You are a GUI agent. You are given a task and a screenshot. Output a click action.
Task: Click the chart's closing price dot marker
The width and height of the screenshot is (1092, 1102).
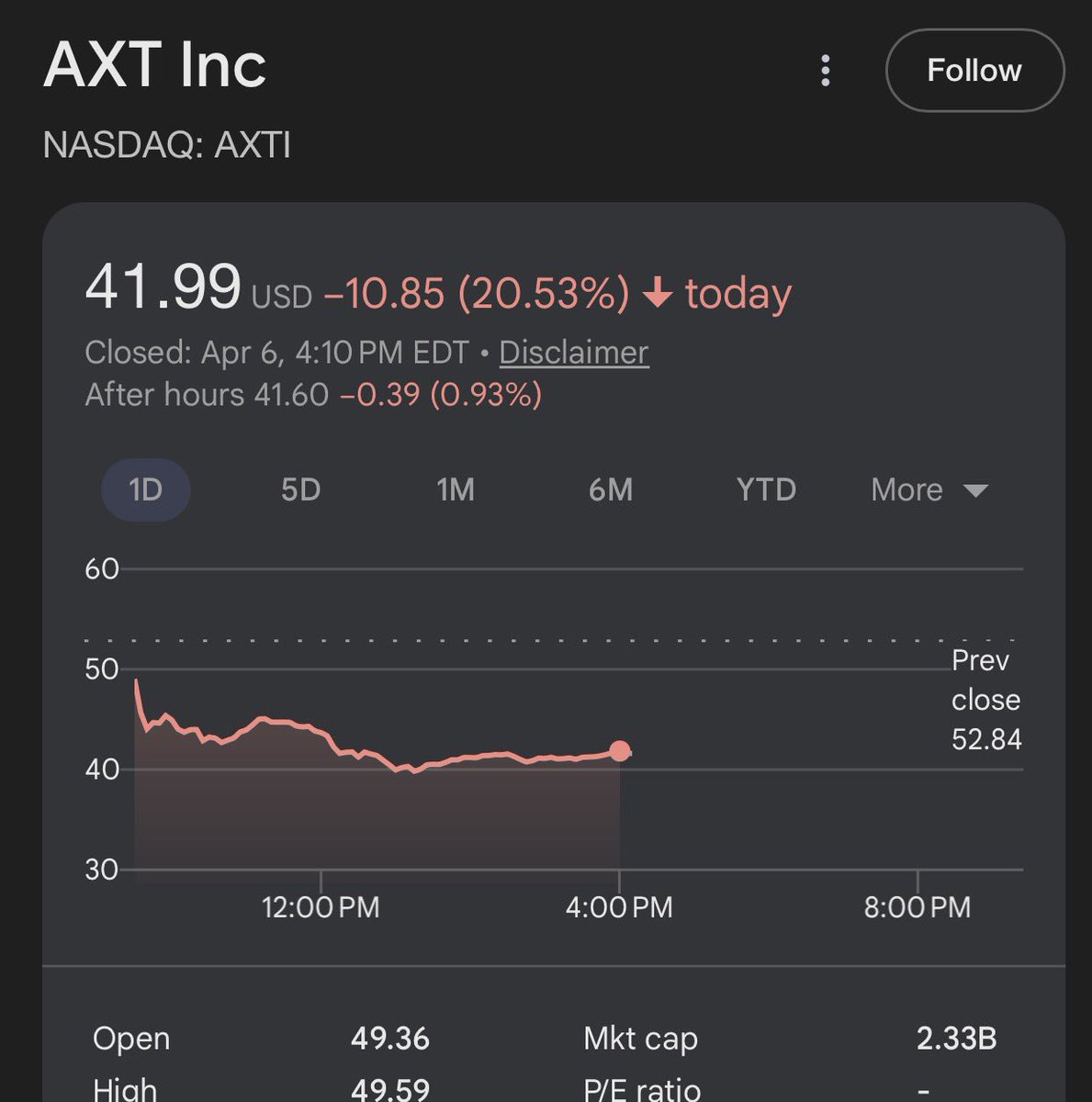(x=620, y=751)
